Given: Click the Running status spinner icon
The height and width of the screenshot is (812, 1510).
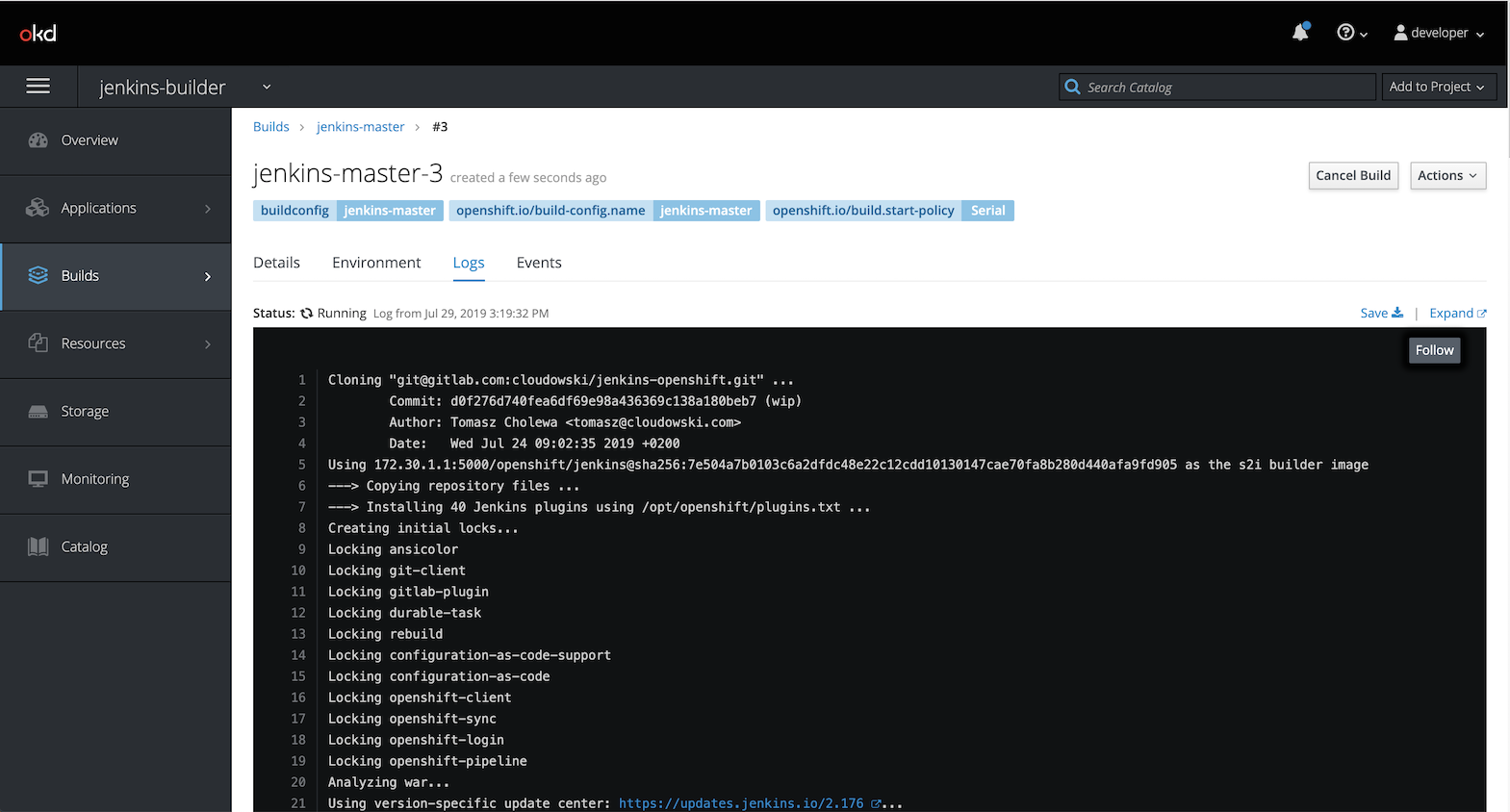Looking at the screenshot, I should pyautogui.click(x=307, y=314).
